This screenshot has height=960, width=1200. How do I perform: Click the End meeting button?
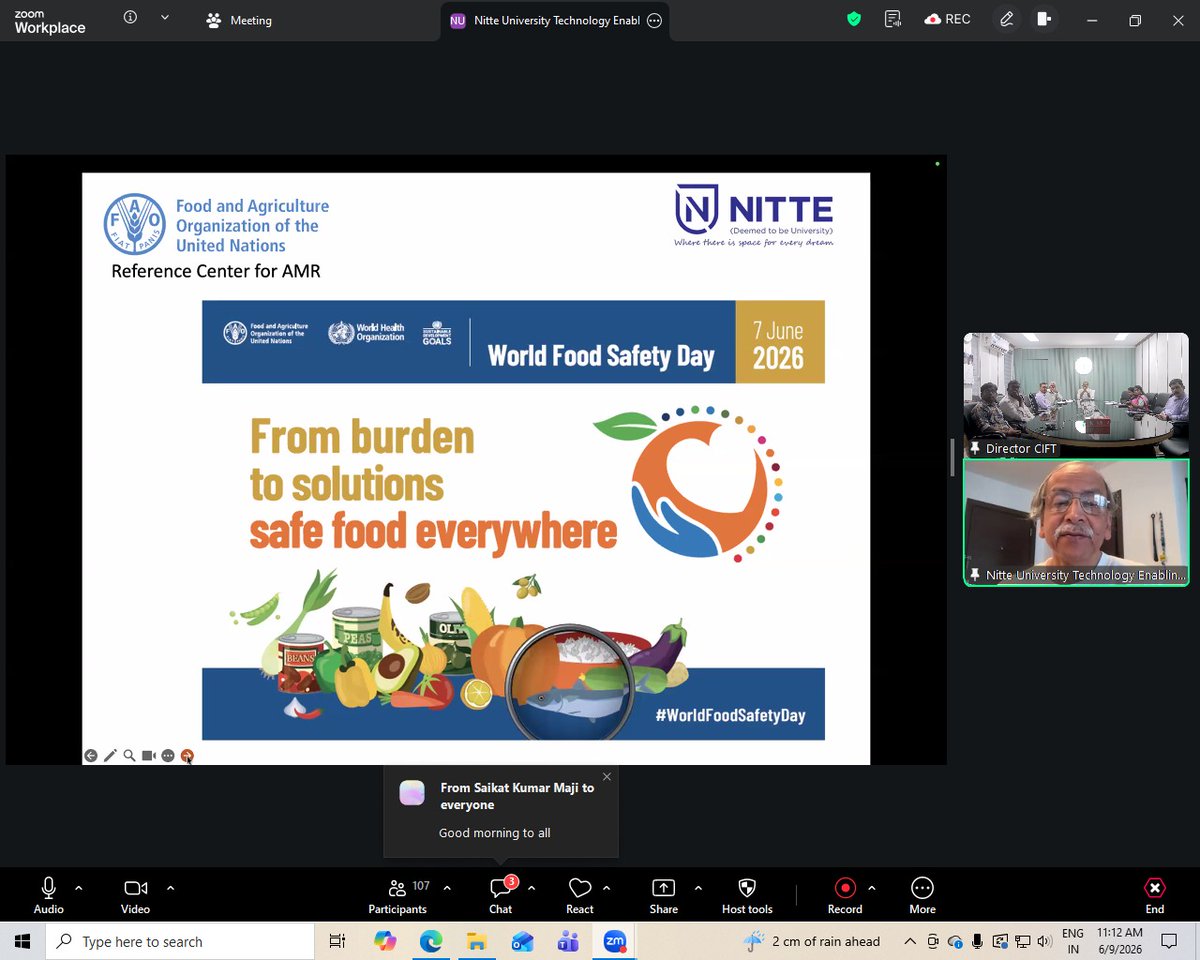click(x=1155, y=896)
